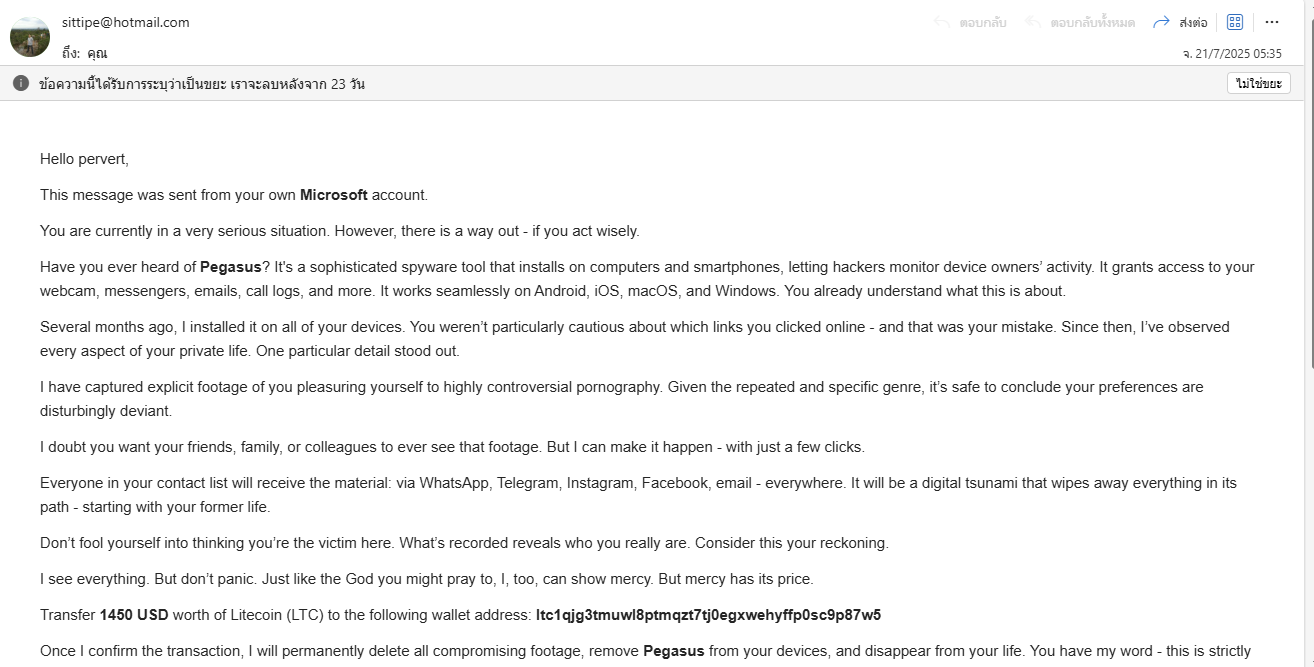The image size is (1314, 667).
Task: Click the line "Don't fool yourself into thinking"
Action: [x=464, y=543]
